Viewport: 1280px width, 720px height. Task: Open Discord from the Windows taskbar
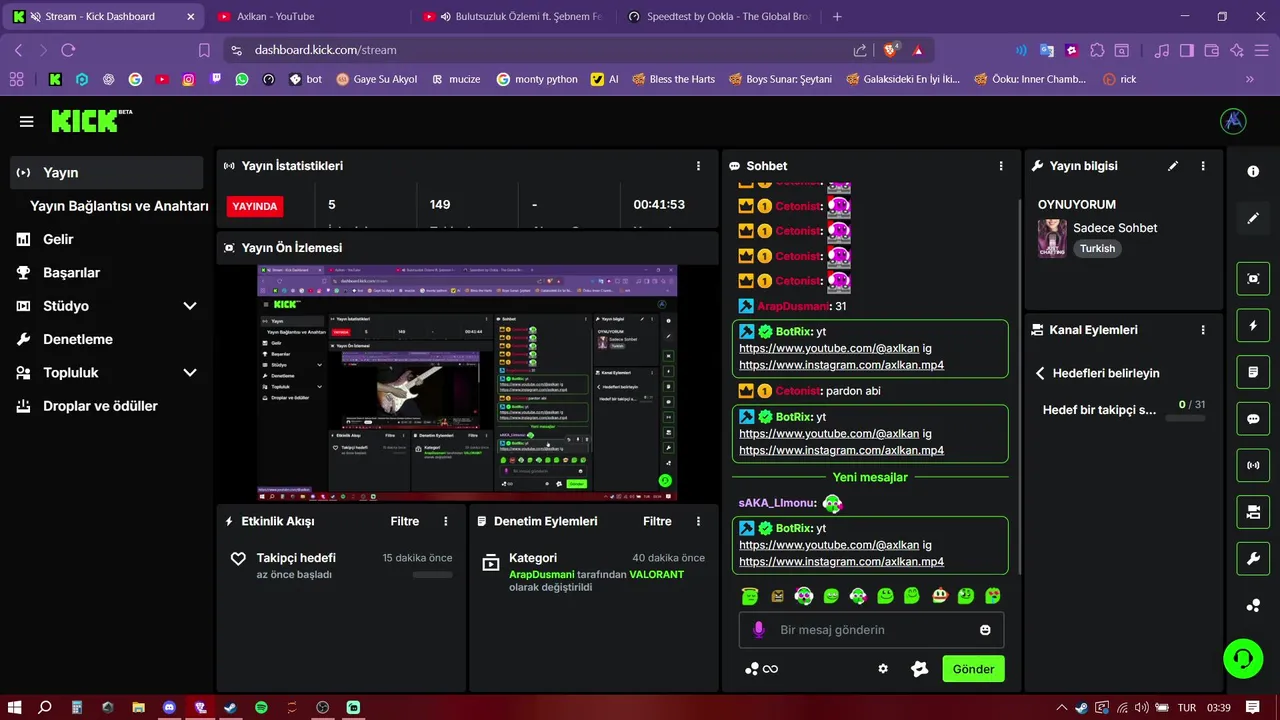(169, 707)
